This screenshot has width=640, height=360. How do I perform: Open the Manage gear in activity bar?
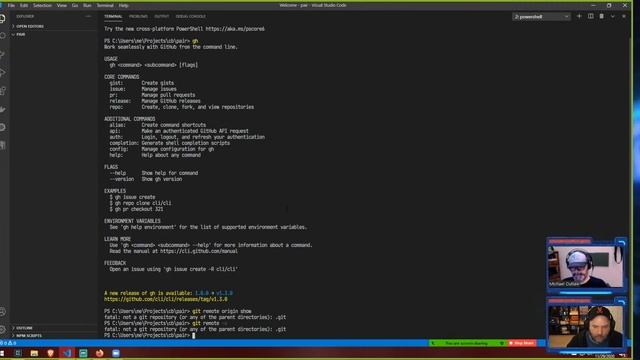point(3,329)
